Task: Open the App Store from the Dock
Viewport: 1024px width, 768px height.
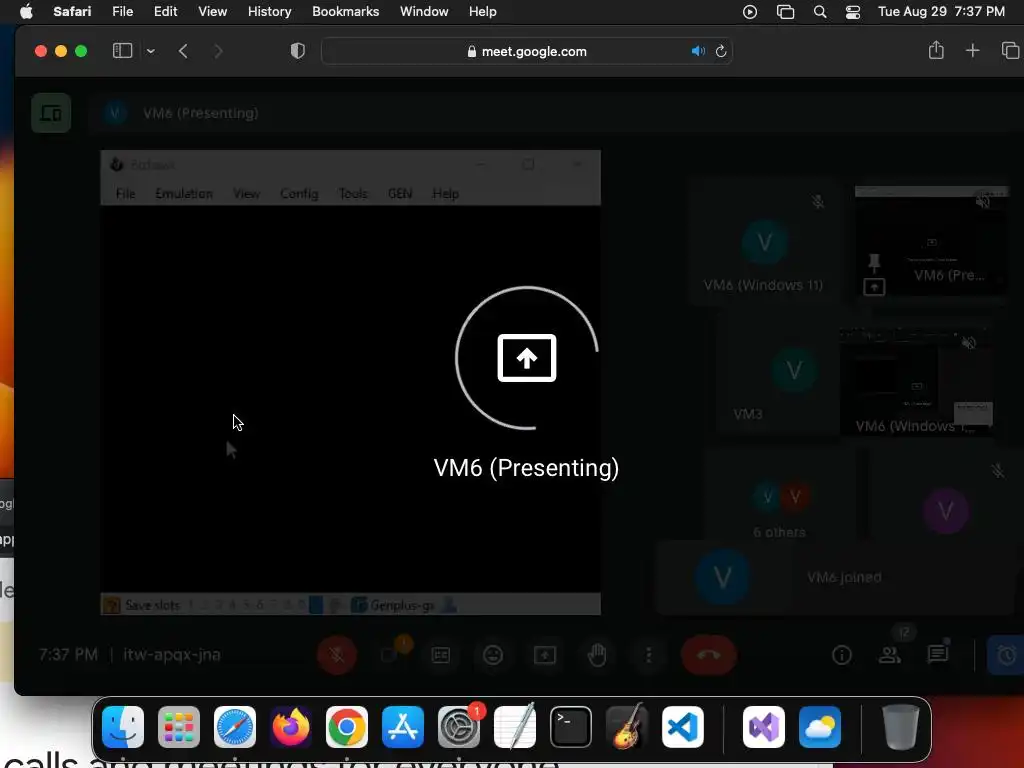Action: pos(403,727)
